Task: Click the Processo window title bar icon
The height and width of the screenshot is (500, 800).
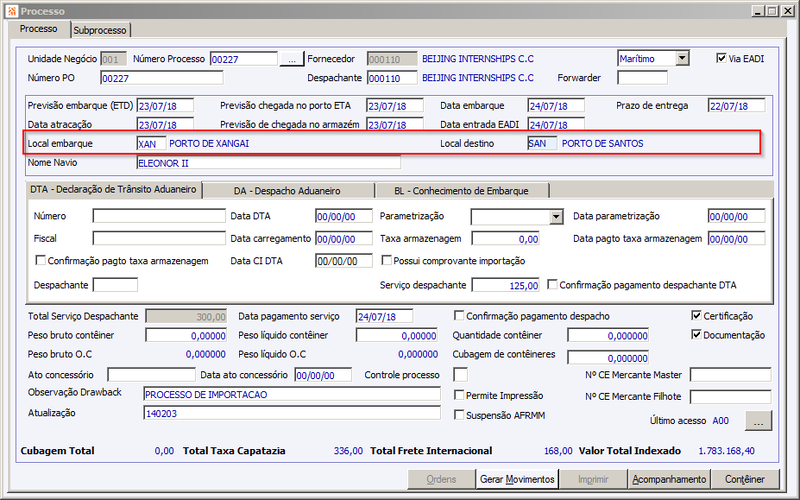Action: point(11,11)
